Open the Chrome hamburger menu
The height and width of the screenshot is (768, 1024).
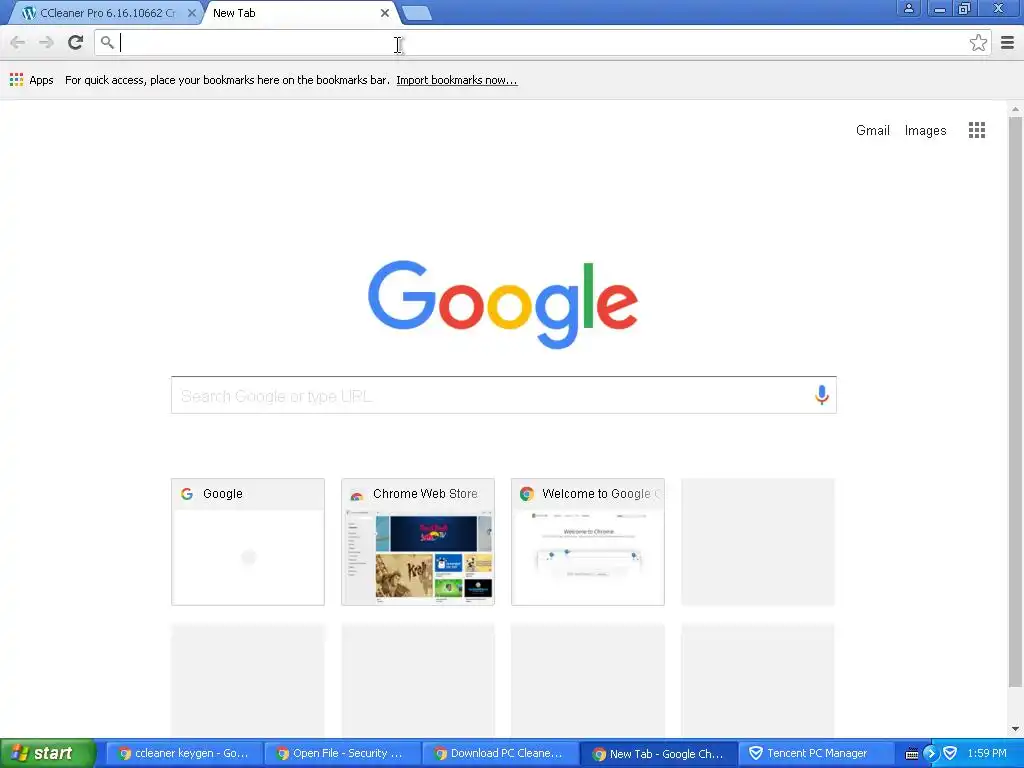tap(1008, 43)
